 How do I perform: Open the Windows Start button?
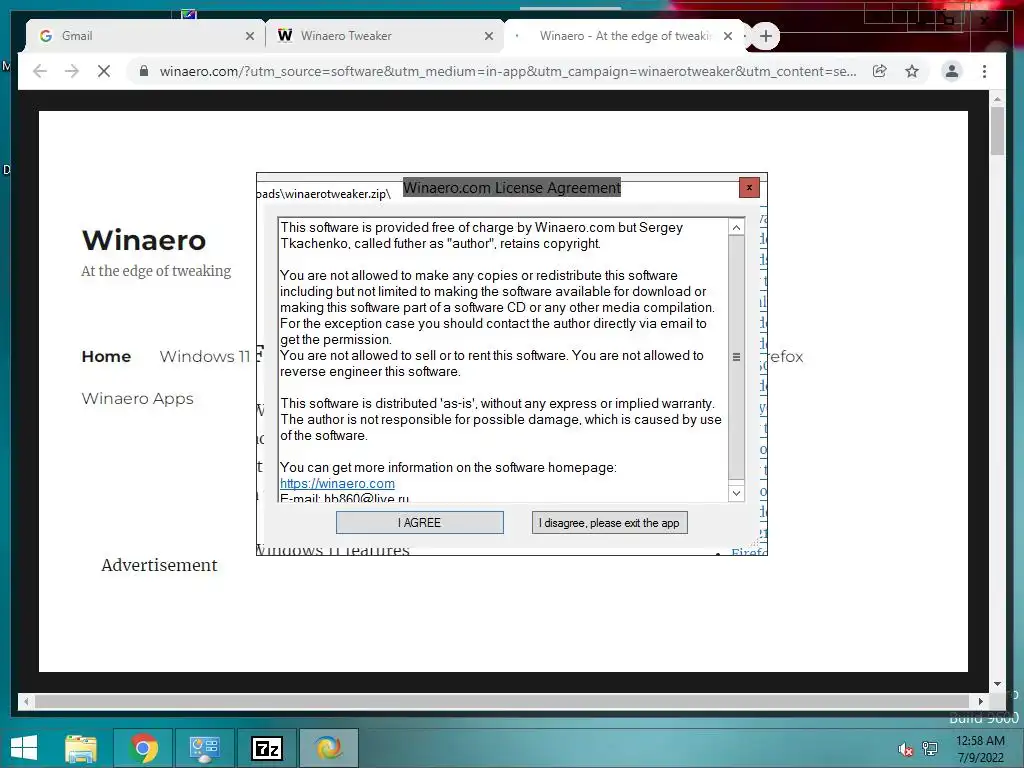tap(24, 748)
